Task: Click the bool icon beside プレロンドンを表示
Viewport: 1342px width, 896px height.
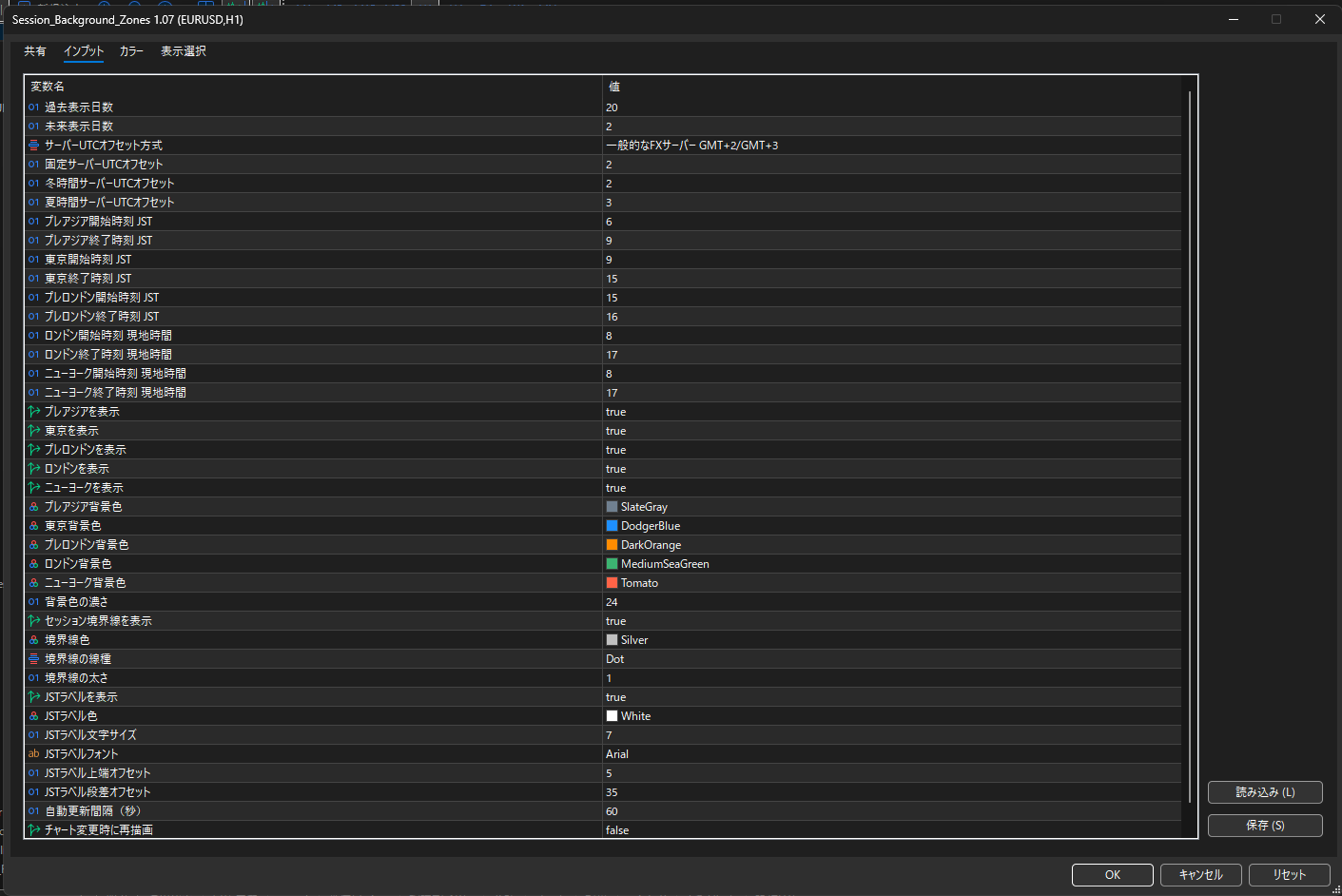Action: [33, 450]
